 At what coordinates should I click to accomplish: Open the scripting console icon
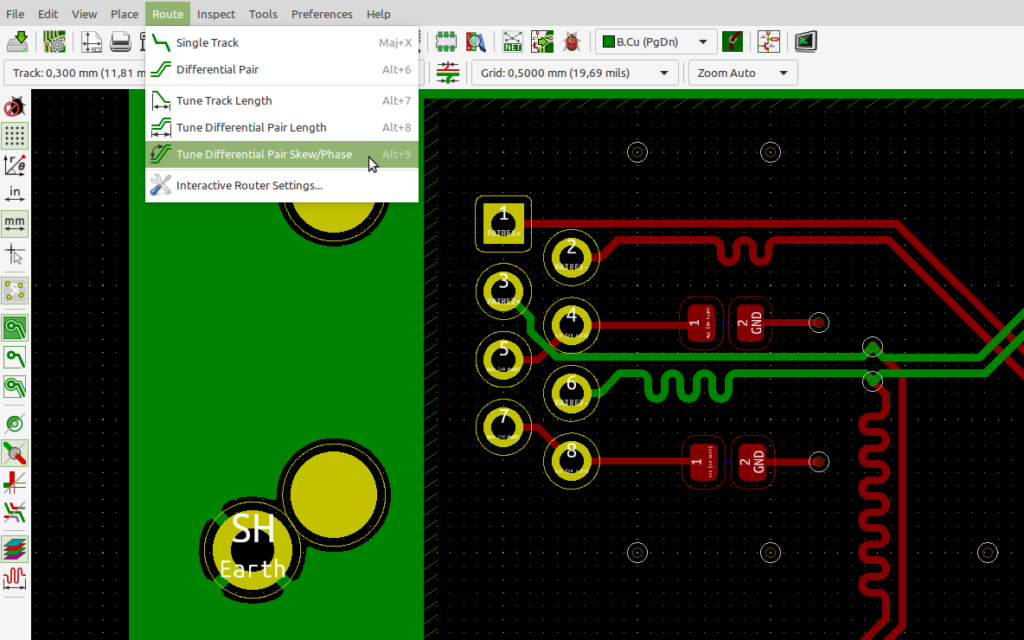pos(806,42)
